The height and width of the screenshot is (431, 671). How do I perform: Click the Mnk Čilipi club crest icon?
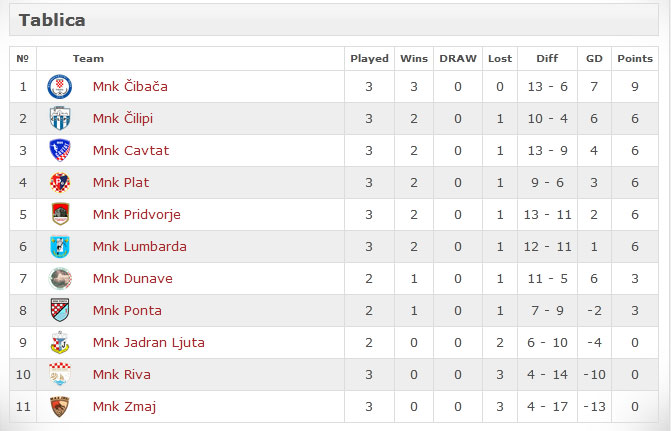click(x=60, y=119)
